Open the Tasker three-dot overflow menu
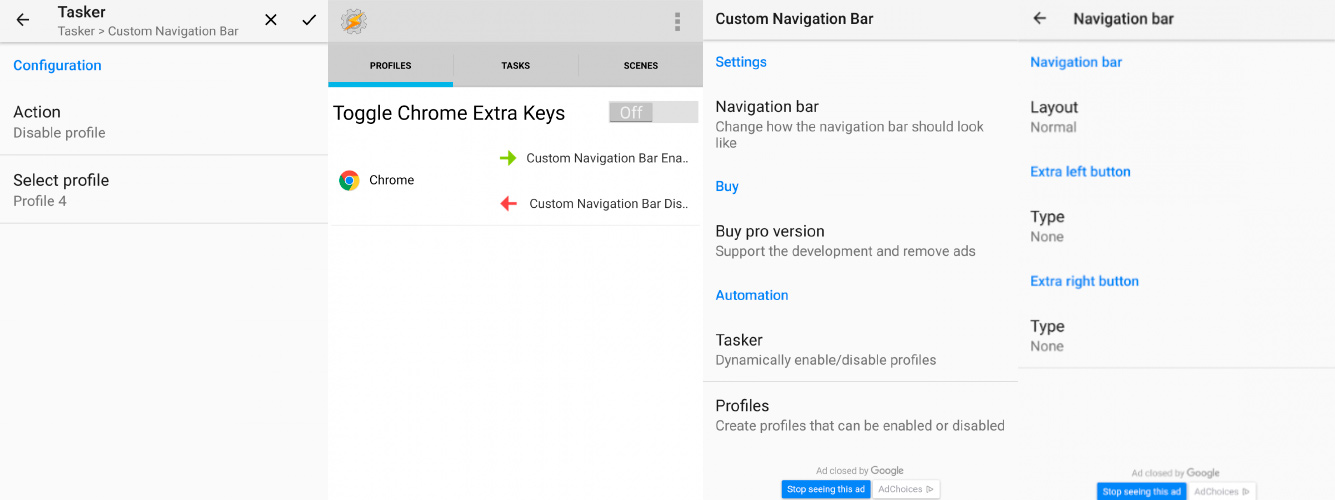This screenshot has width=1335, height=500. click(677, 21)
